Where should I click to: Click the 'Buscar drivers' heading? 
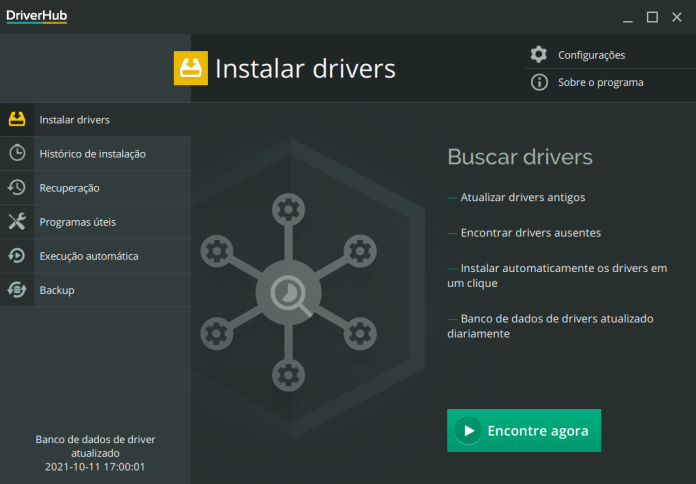[x=520, y=157]
